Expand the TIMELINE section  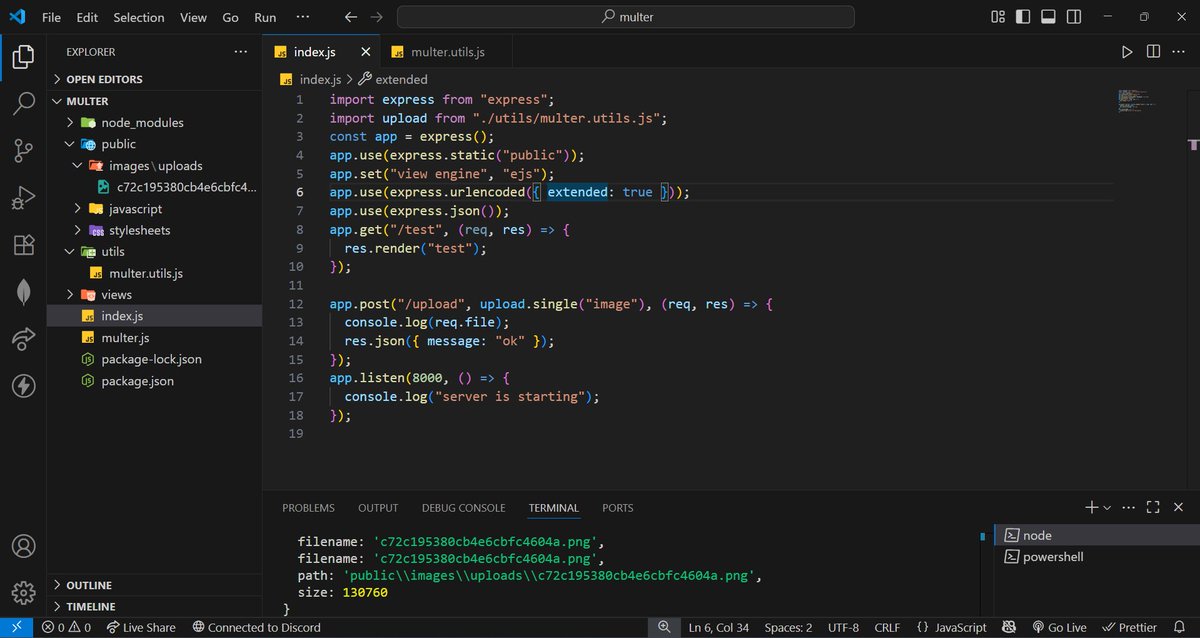point(154,606)
